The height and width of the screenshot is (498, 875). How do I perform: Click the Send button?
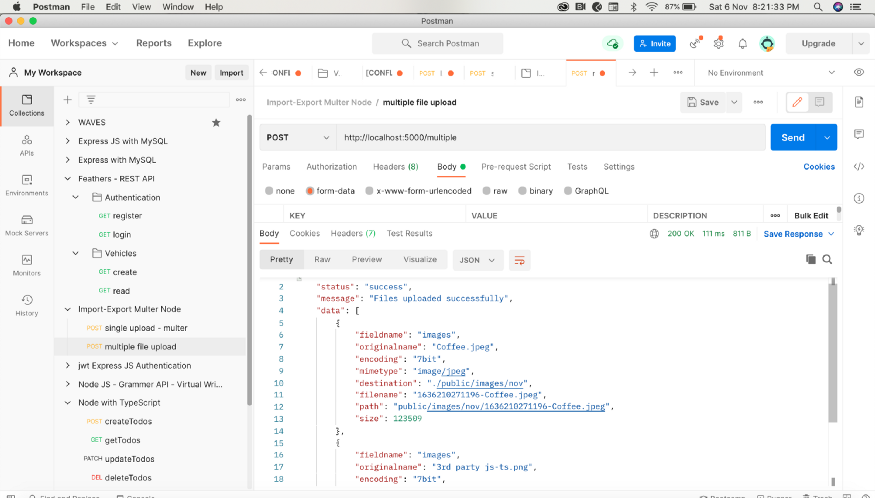point(793,137)
